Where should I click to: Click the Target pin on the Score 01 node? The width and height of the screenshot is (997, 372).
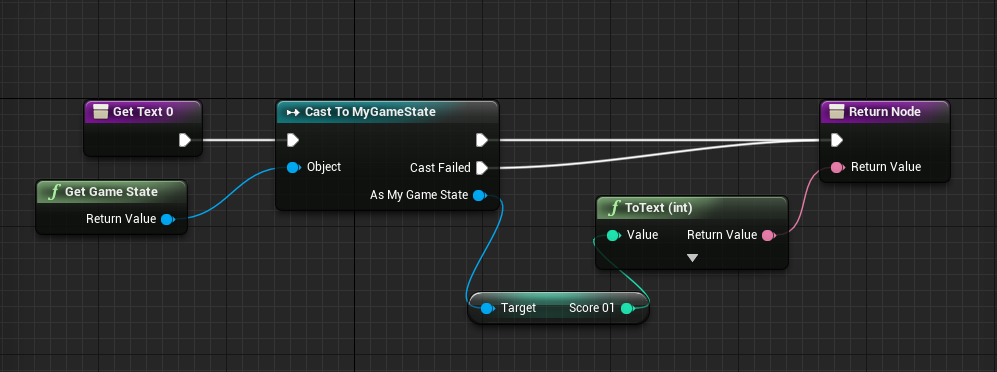(x=487, y=308)
